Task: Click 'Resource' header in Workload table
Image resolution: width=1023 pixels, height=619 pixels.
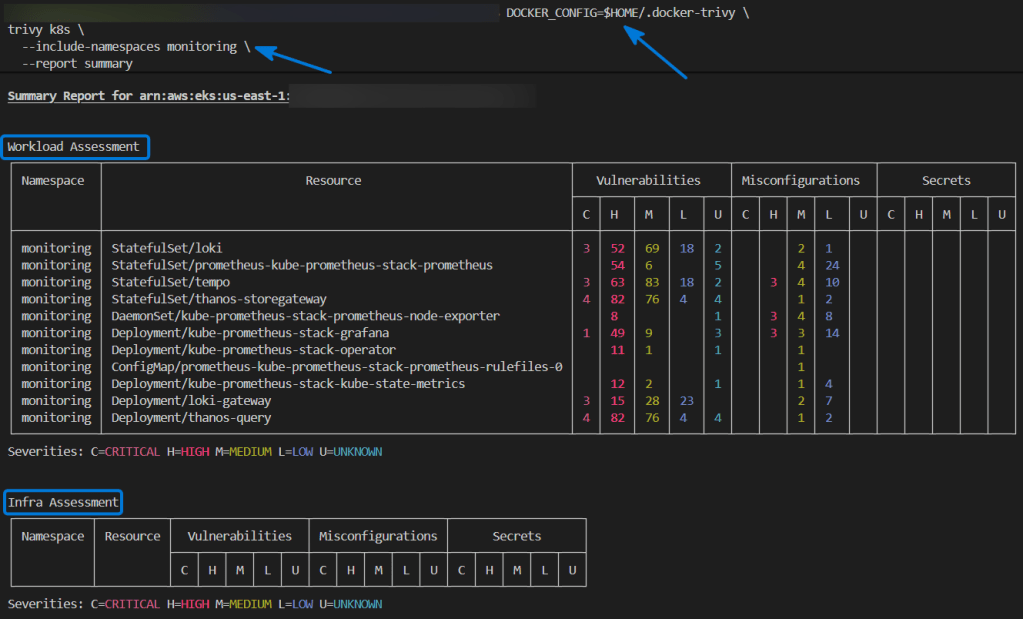Action: click(333, 181)
